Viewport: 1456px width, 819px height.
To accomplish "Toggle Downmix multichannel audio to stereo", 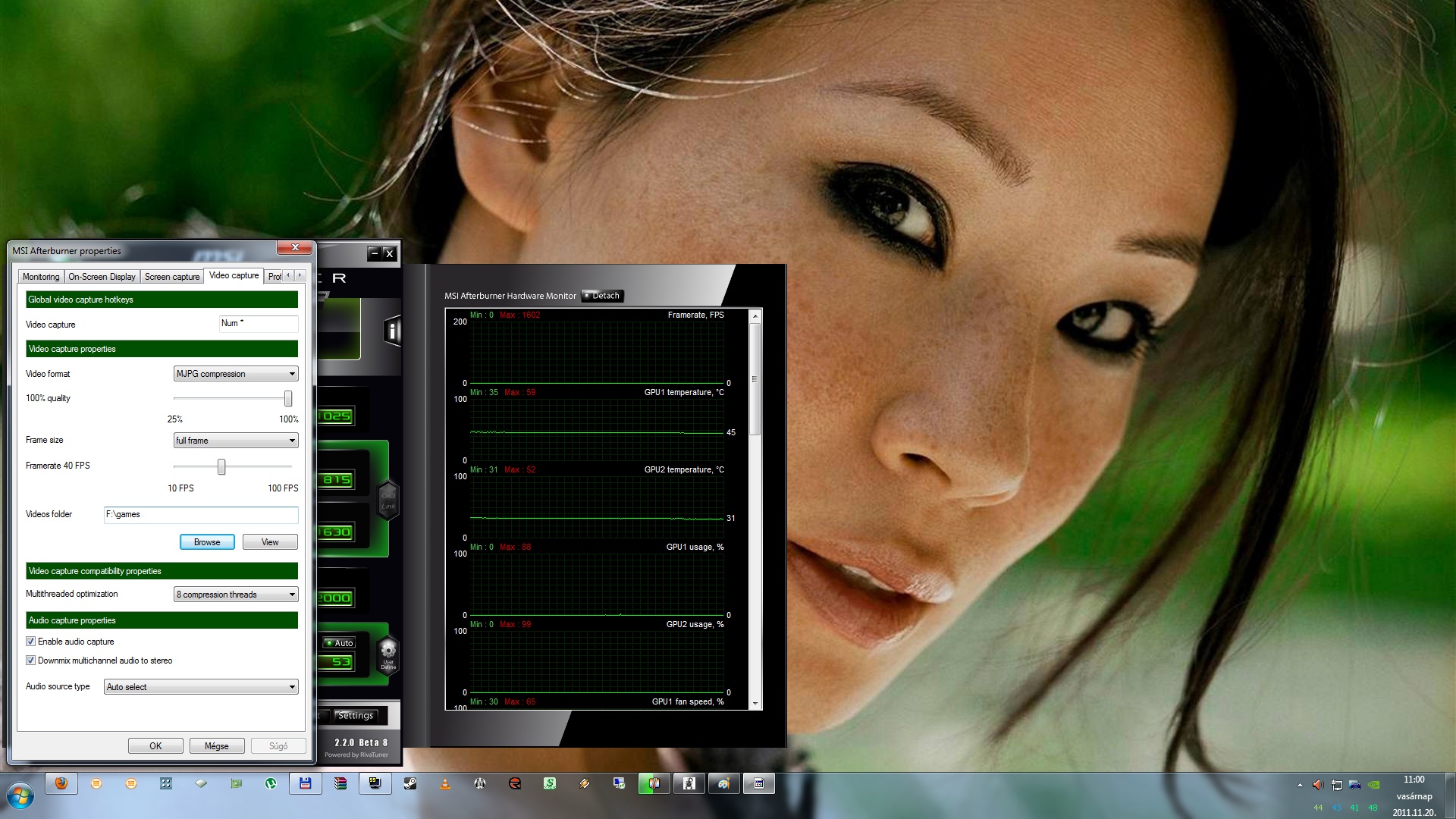I will point(31,661).
